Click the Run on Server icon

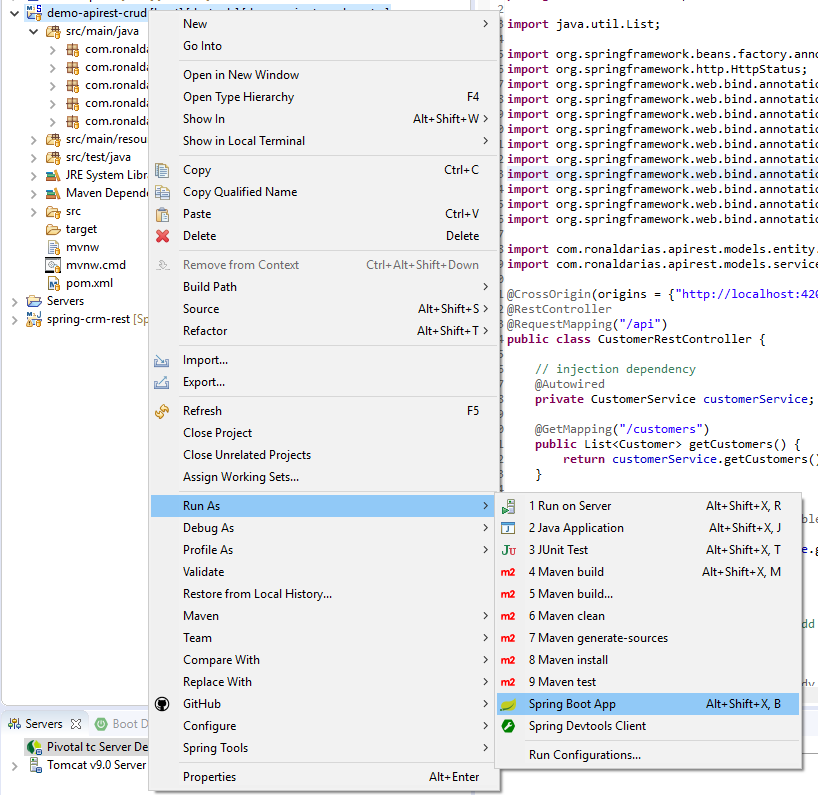(508, 506)
